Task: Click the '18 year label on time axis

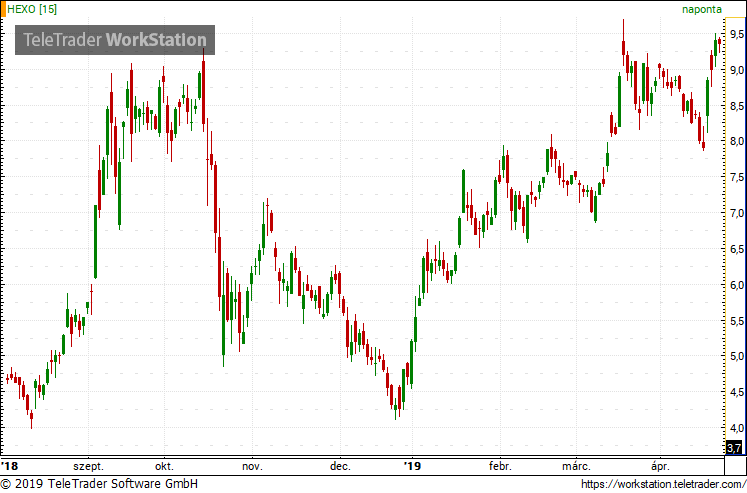Action: [x=10, y=466]
